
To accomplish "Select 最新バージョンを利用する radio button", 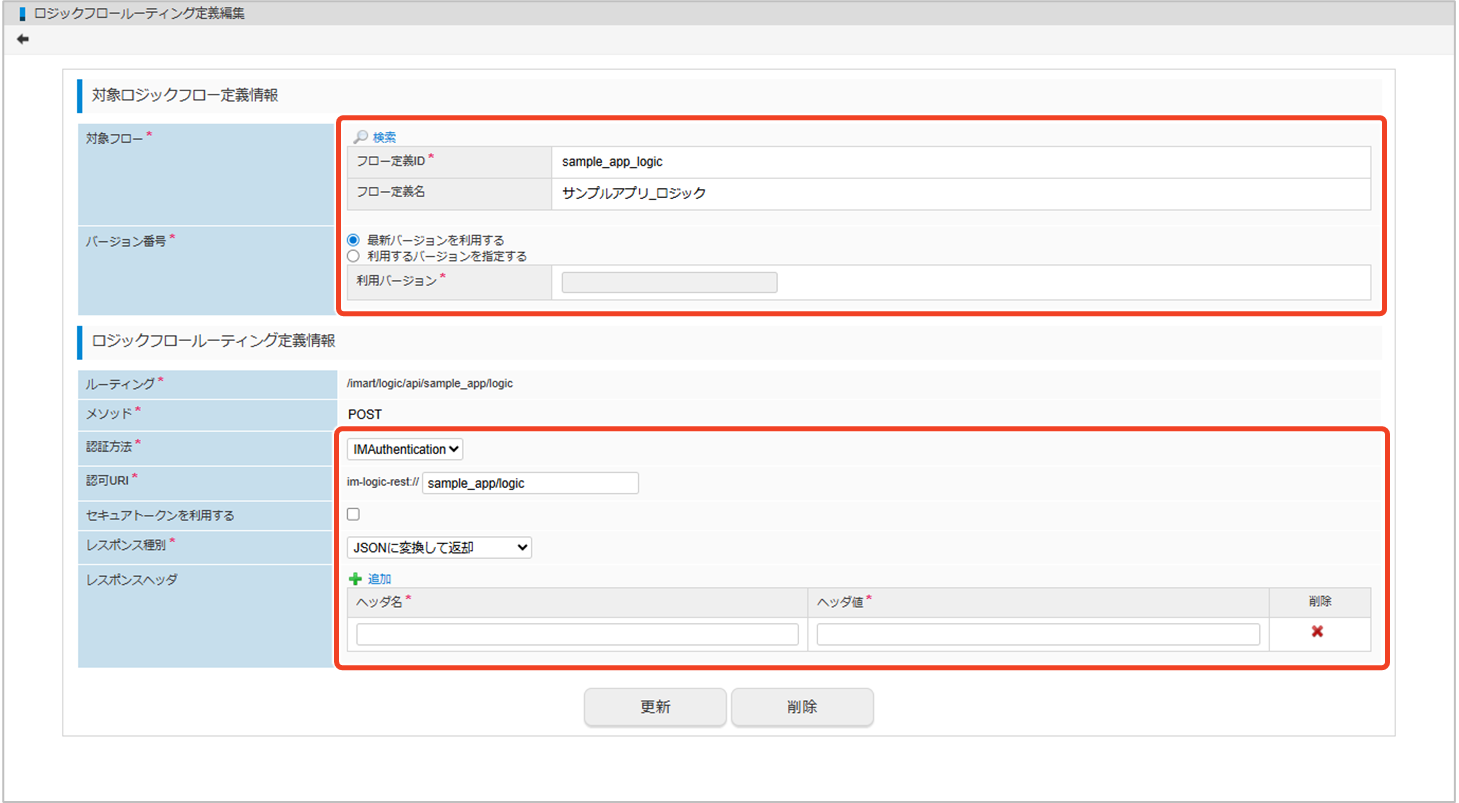I will click(353, 240).
